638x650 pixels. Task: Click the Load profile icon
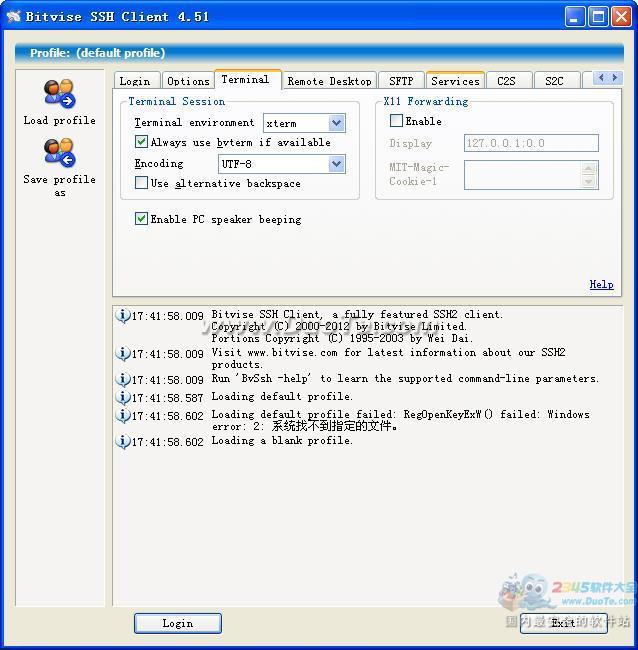point(59,94)
